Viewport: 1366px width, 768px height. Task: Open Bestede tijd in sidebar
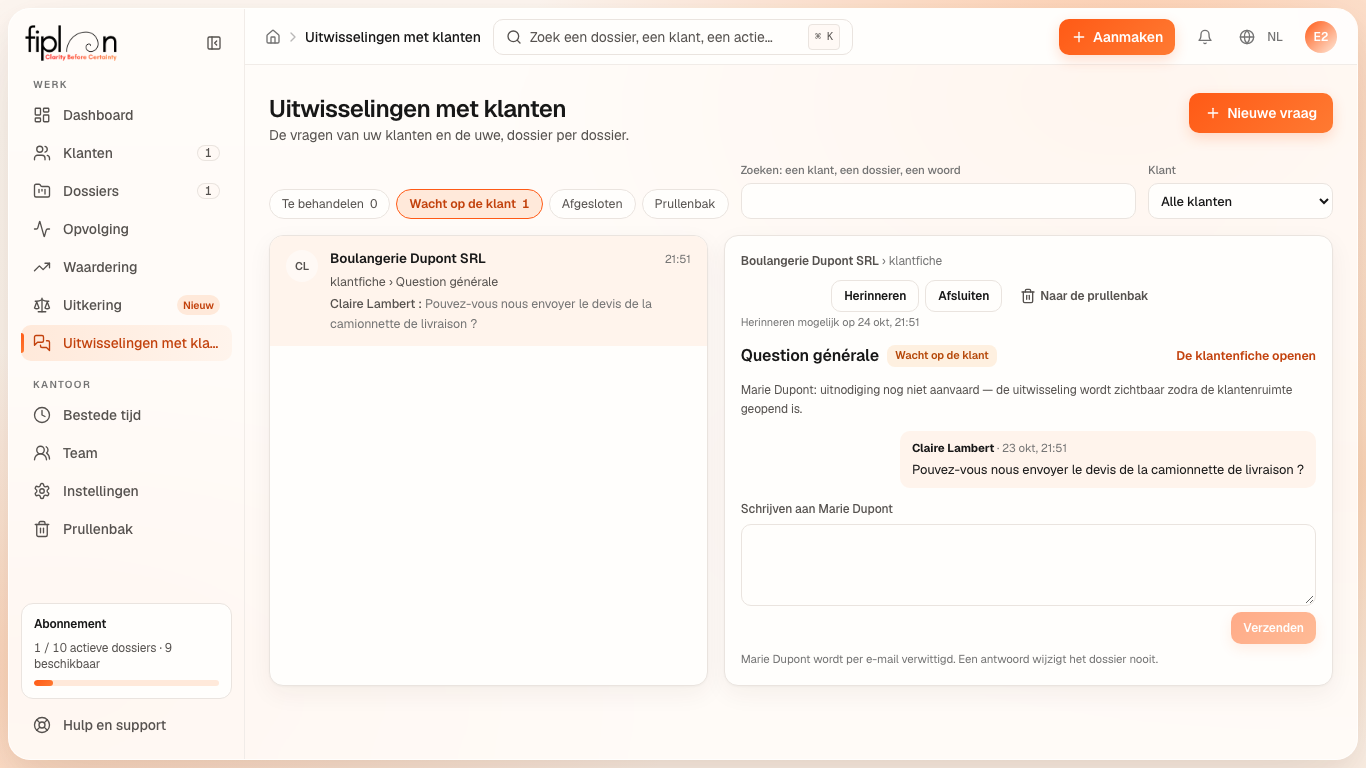coord(126,415)
